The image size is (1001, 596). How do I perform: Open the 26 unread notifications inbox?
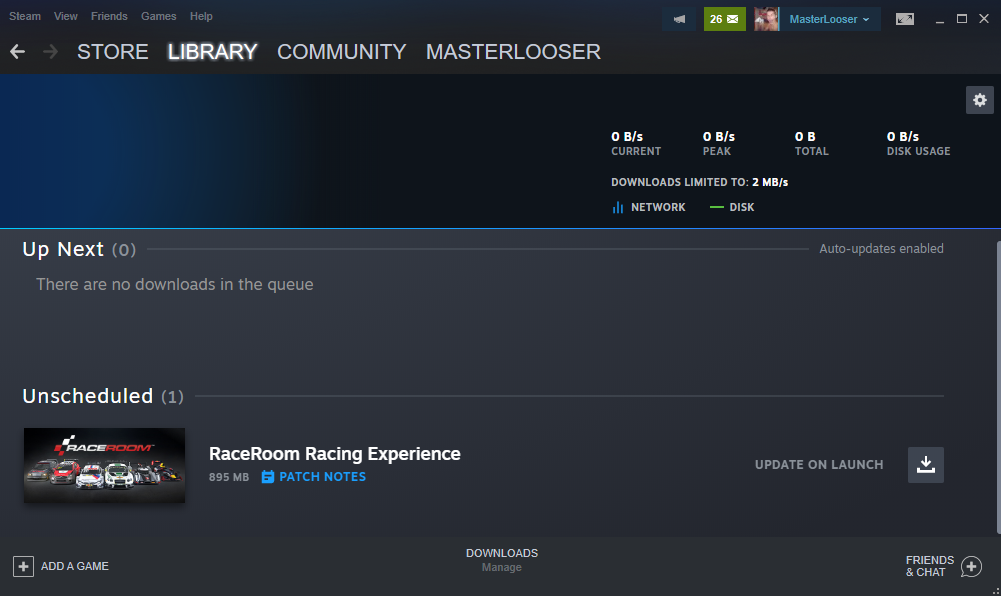[x=725, y=19]
